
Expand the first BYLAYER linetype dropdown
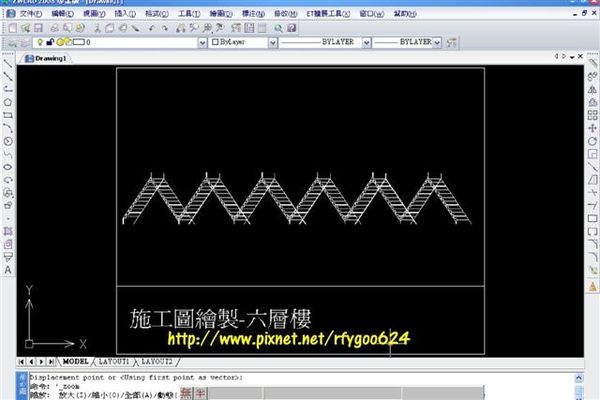click(366, 42)
